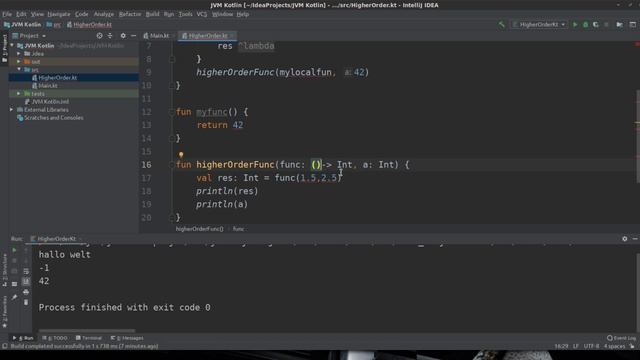The image size is (640, 360).
Task: Open the Build menu
Action: (153, 14)
